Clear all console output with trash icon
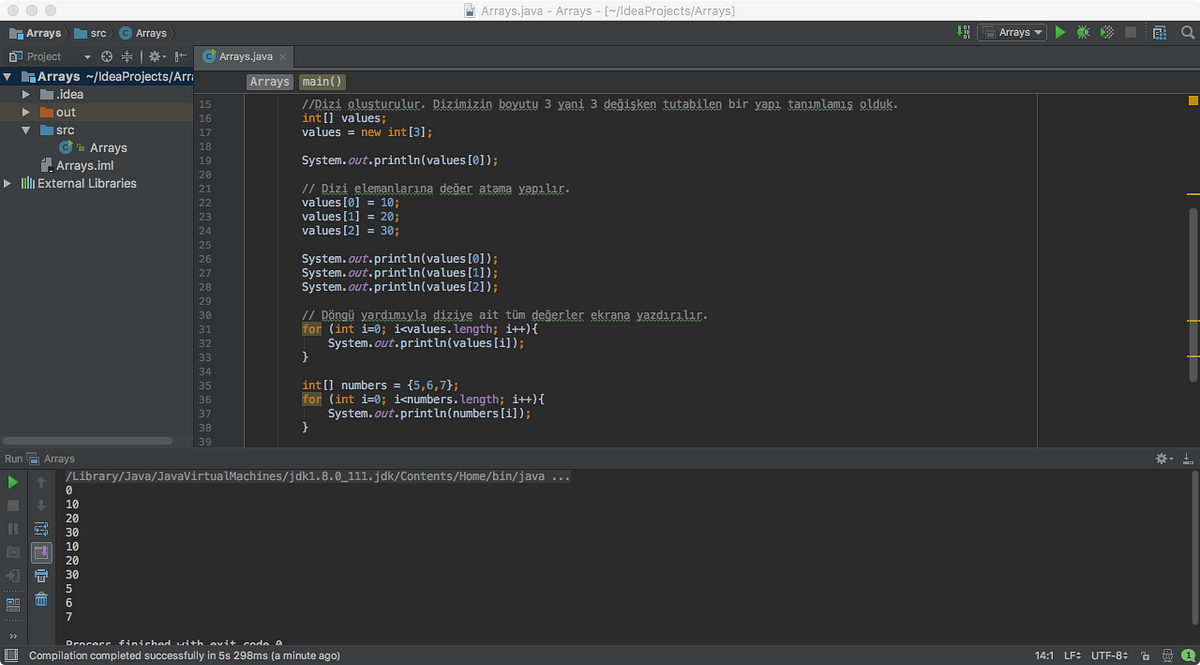Screen dimensions: 1200x665 41,599
